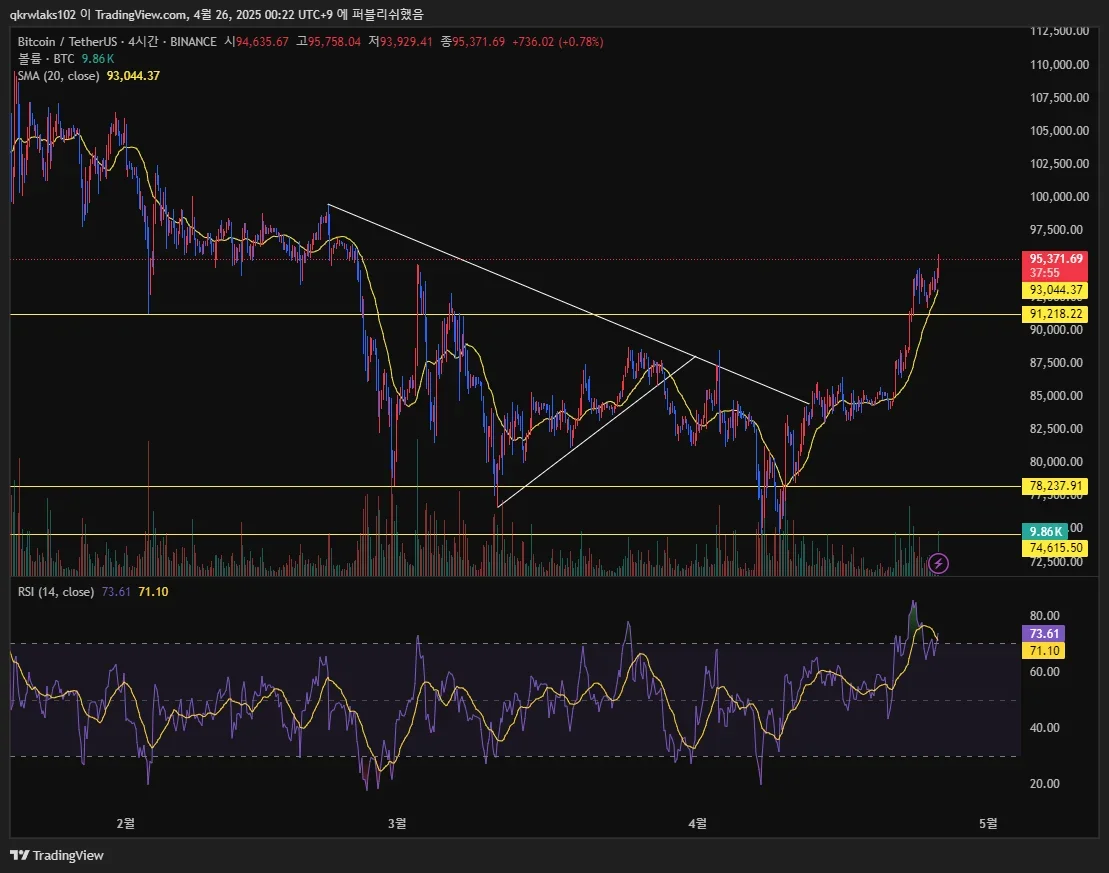The image size is (1109, 873).
Task: Click the 볼륨 · BTC volume legend
Action: pyautogui.click(x=46, y=59)
